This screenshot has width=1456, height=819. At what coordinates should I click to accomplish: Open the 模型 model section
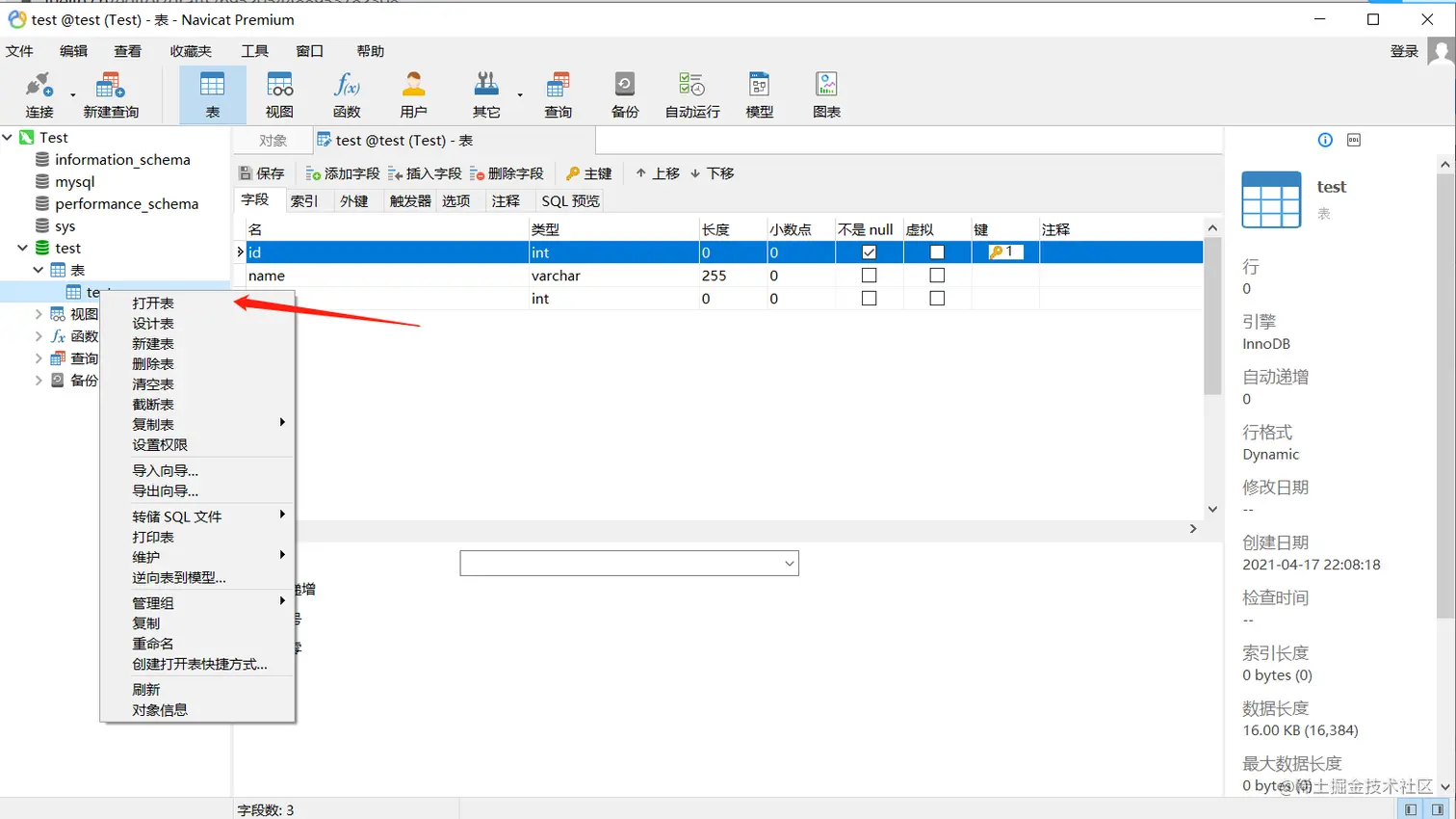coord(760,94)
